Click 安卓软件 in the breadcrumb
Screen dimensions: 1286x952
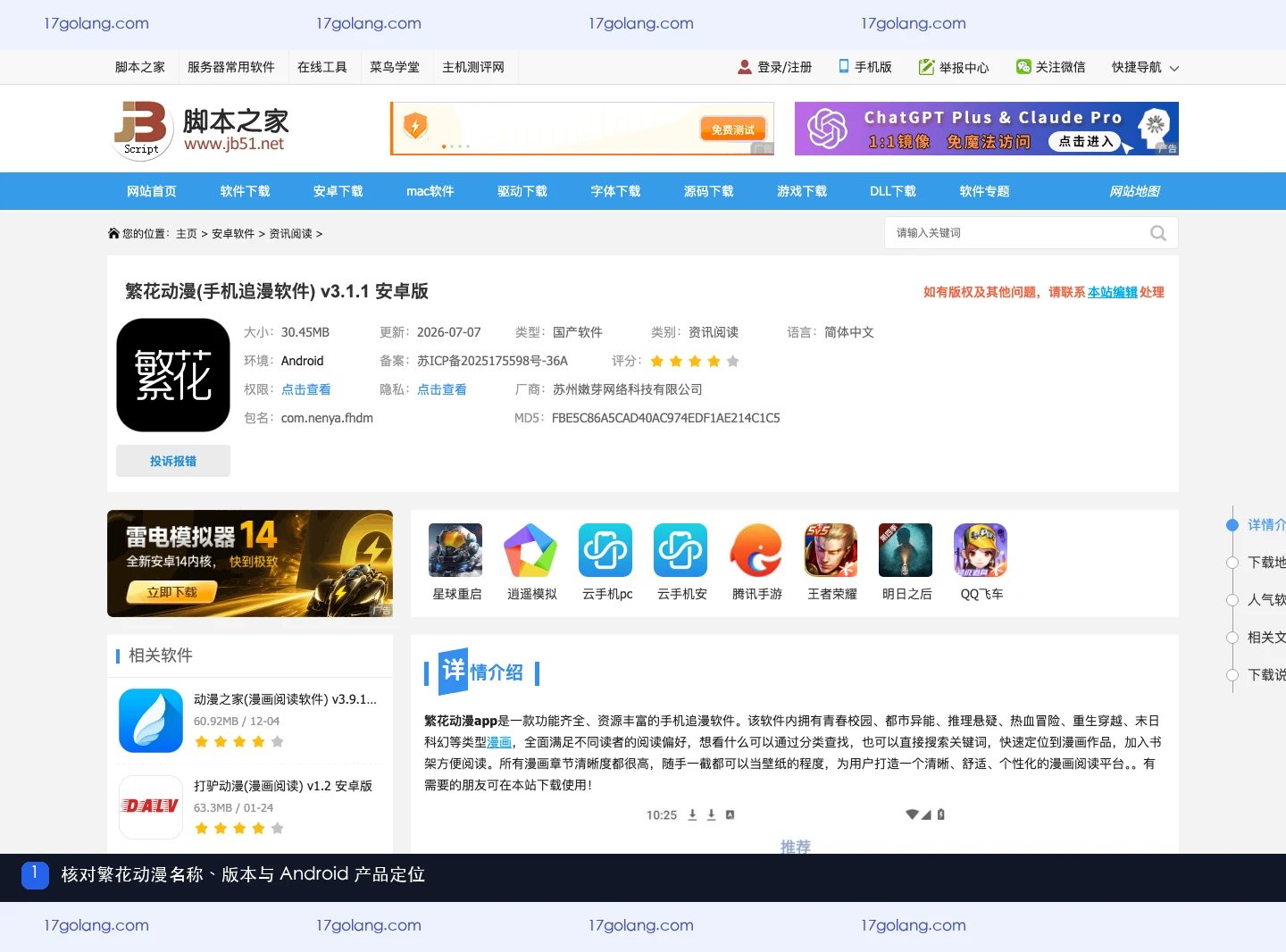tap(233, 234)
